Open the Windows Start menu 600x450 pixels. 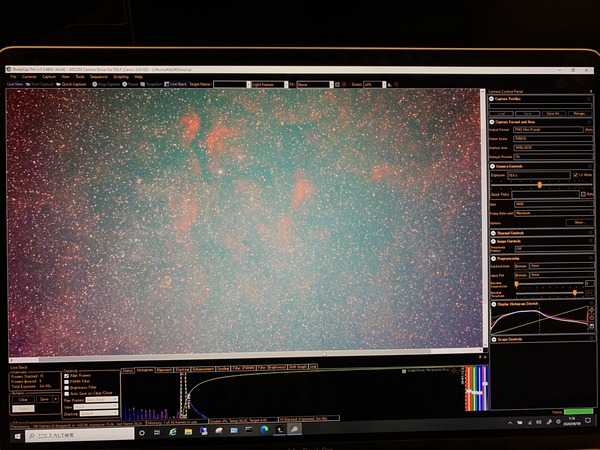coord(18,436)
